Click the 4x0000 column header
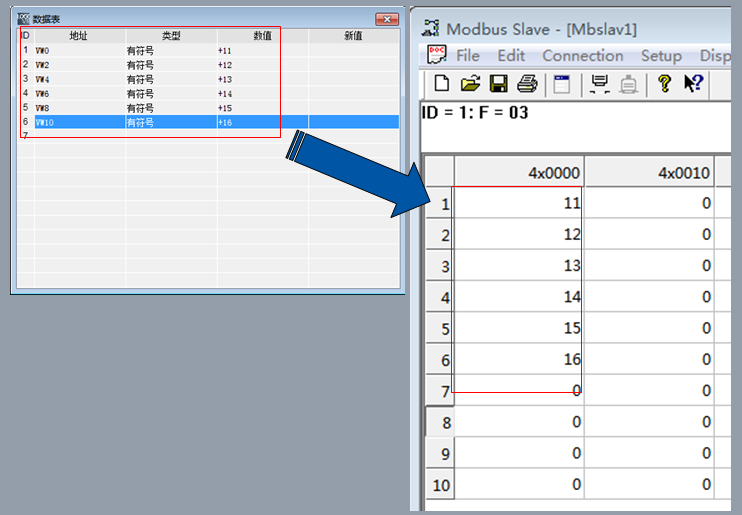This screenshot has width=742, height=515. pos(519,172)
